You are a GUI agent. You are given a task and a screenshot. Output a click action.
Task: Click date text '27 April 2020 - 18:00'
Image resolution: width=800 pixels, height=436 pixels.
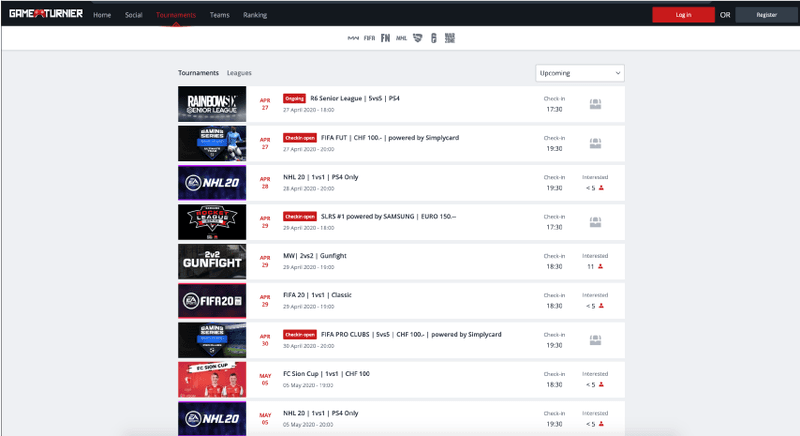coord(309,110)
